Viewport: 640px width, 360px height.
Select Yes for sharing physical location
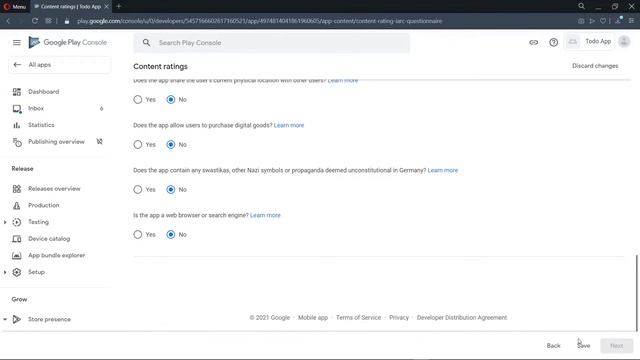(138, 100)
